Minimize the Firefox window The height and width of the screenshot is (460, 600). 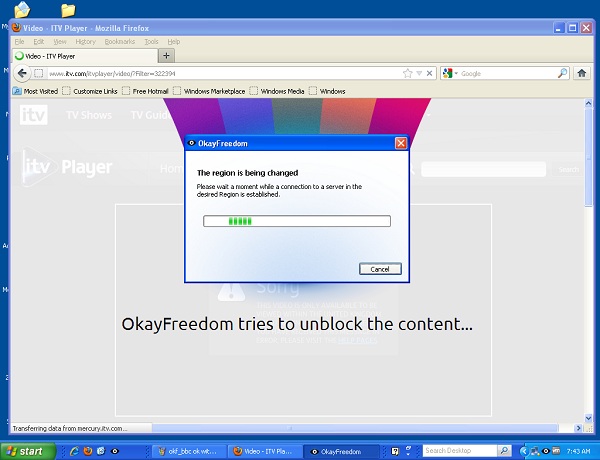559,28
